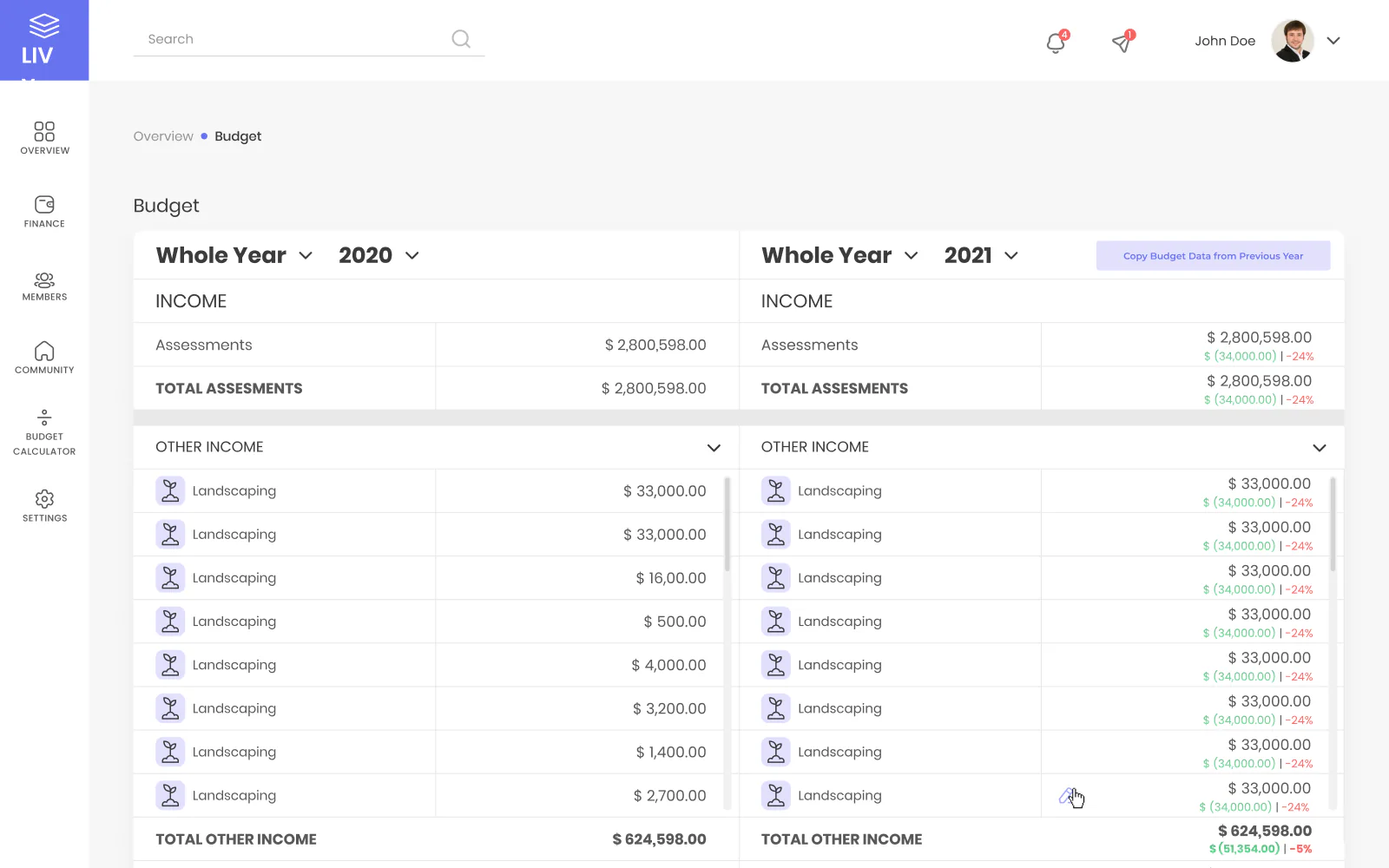
Task: Click Landscaping icon beside $ 1,400.00
Action: click(170, 752)
